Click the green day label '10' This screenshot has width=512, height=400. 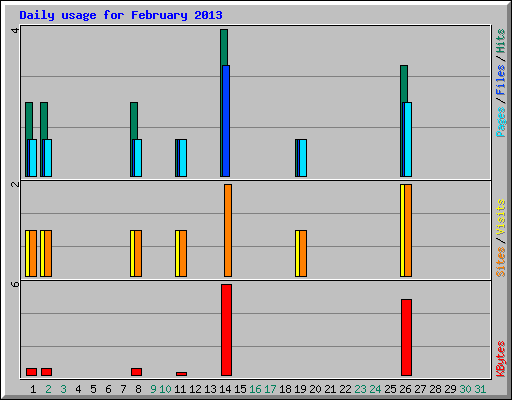pos(165,389)
